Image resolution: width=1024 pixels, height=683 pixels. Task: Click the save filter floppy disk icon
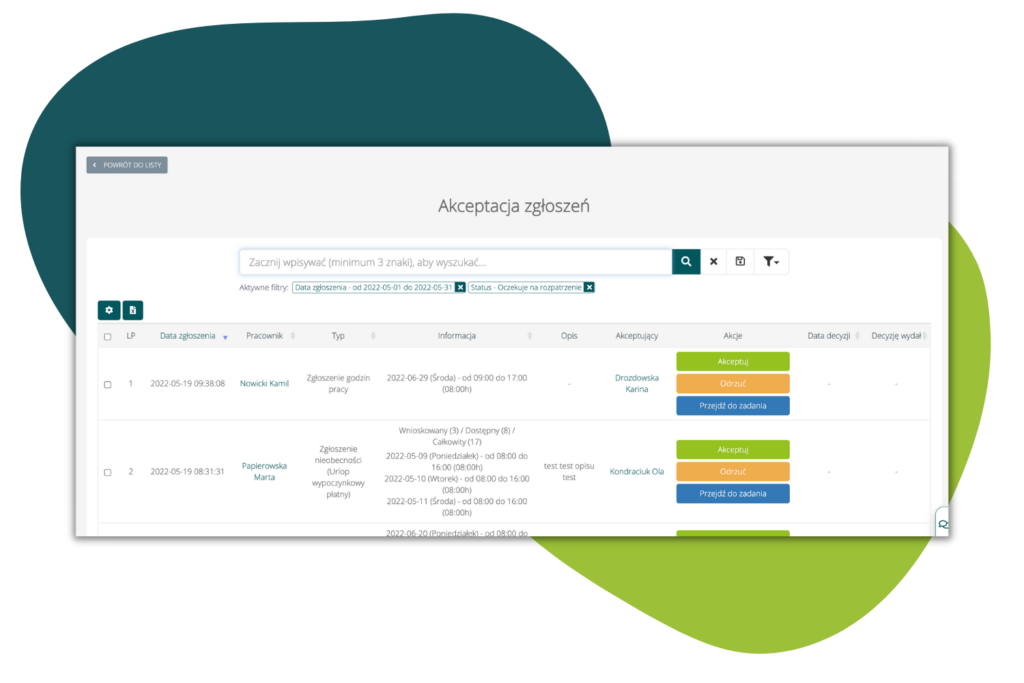coord(740,261)
